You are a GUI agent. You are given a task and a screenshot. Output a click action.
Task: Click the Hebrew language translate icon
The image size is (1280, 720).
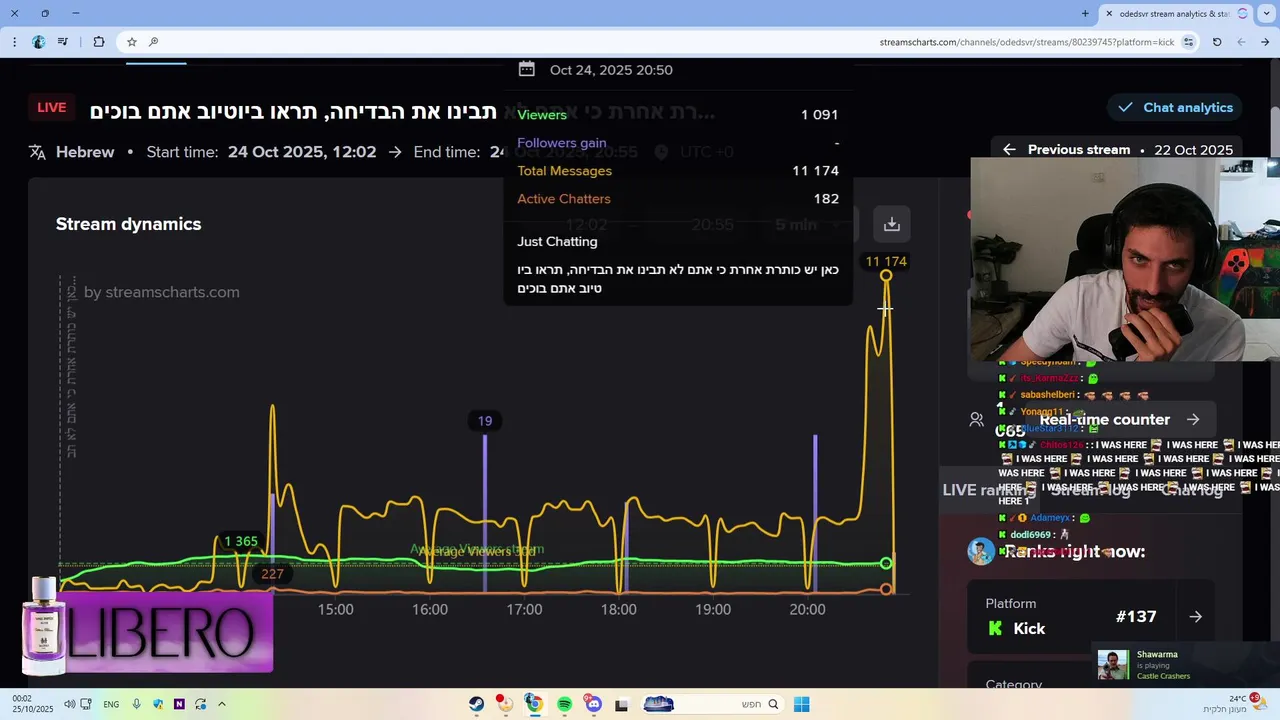click(x=38, y=152)
